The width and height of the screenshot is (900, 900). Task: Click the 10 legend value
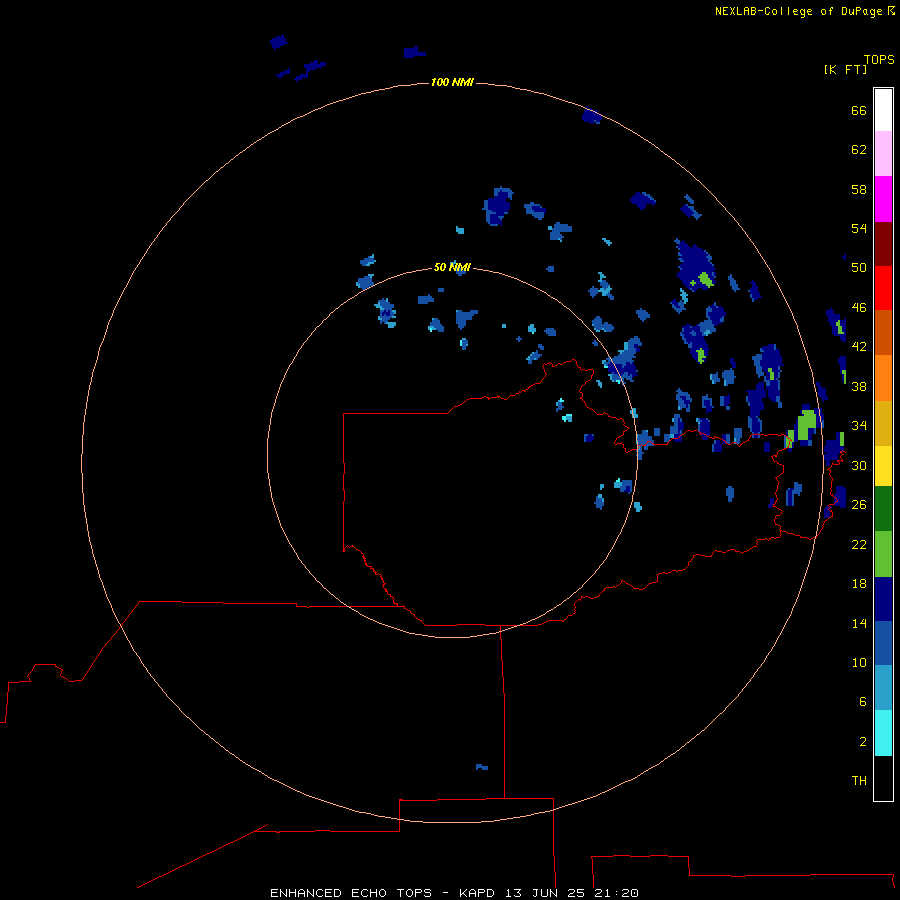tap(859, 662)
